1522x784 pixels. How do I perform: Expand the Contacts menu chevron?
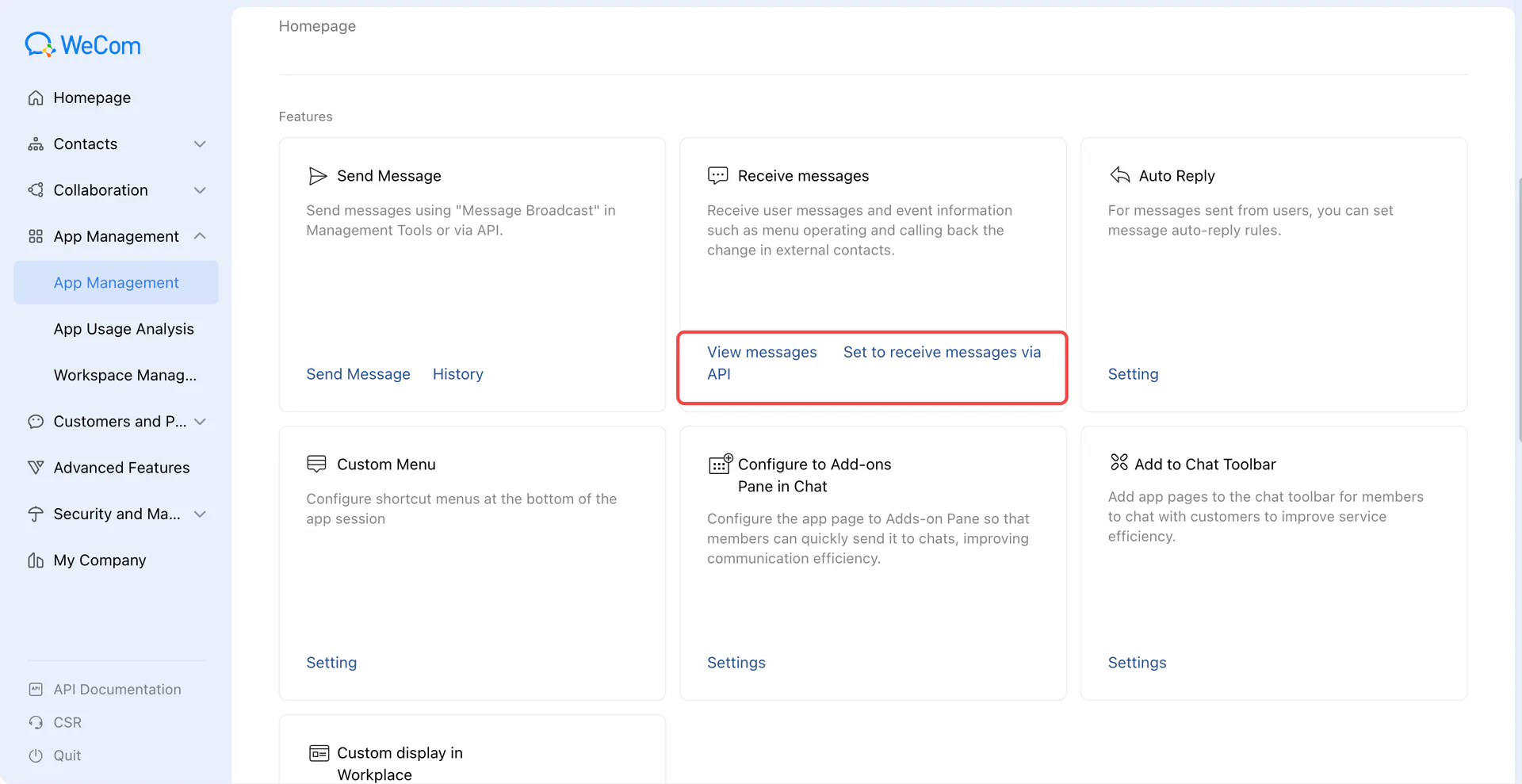point(201,144)
